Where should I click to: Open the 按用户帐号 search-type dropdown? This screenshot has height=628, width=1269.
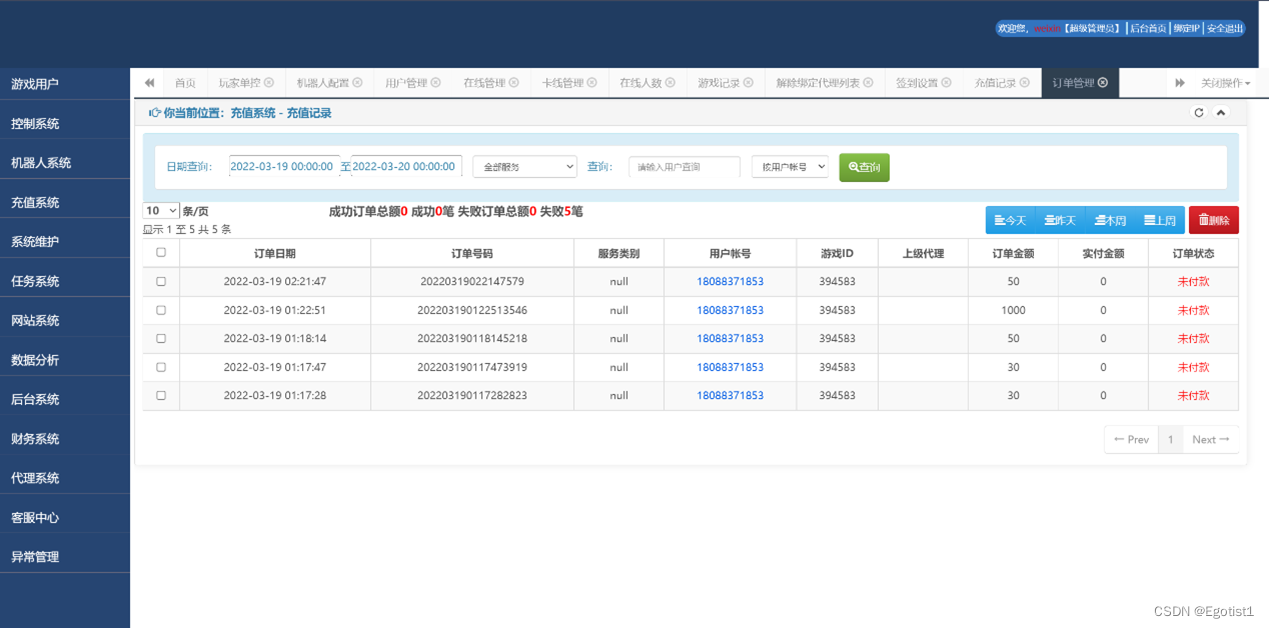pyautogui.click(x=790, y=167)
